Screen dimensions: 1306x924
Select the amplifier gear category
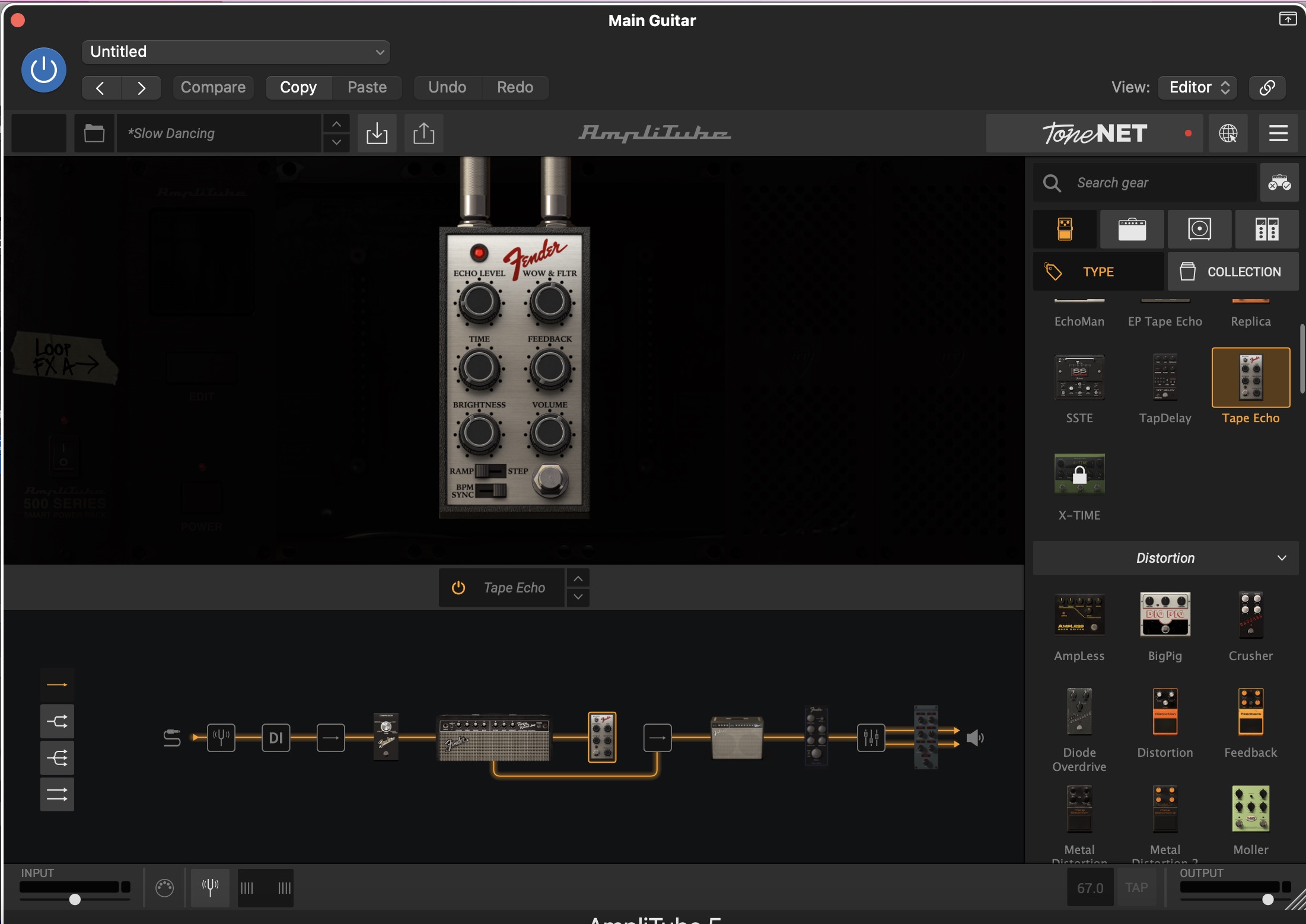[1132, 229]
